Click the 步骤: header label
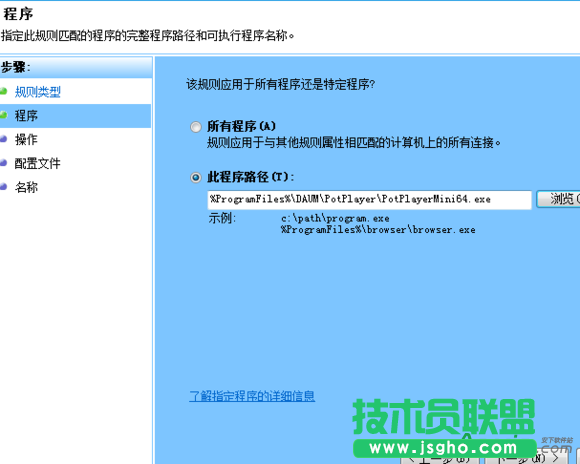 point(16,67)
